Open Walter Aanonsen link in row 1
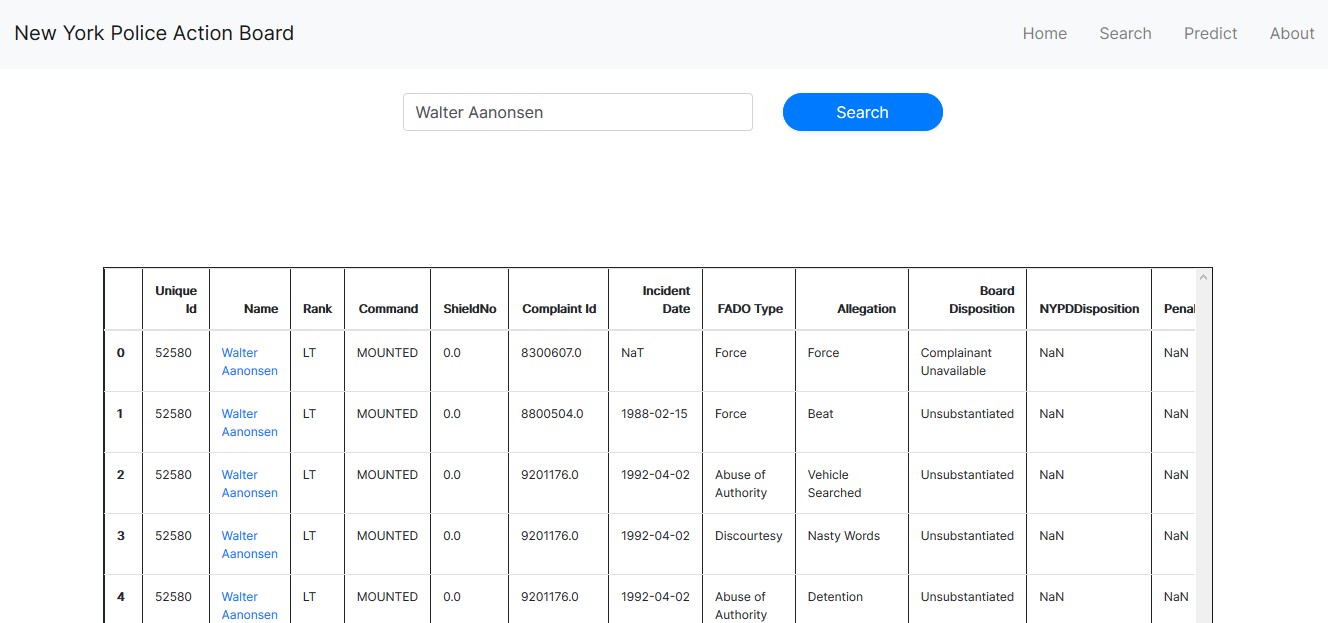The image size is (1328, 623). (x=250, y=422)
